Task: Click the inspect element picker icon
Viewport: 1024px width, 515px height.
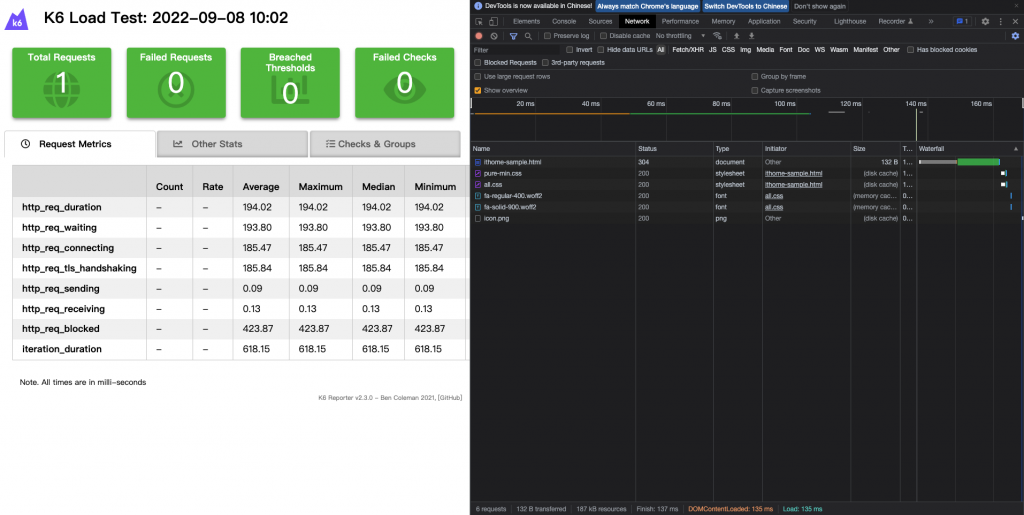Action: pyautogui.click(x=478, y=22)
